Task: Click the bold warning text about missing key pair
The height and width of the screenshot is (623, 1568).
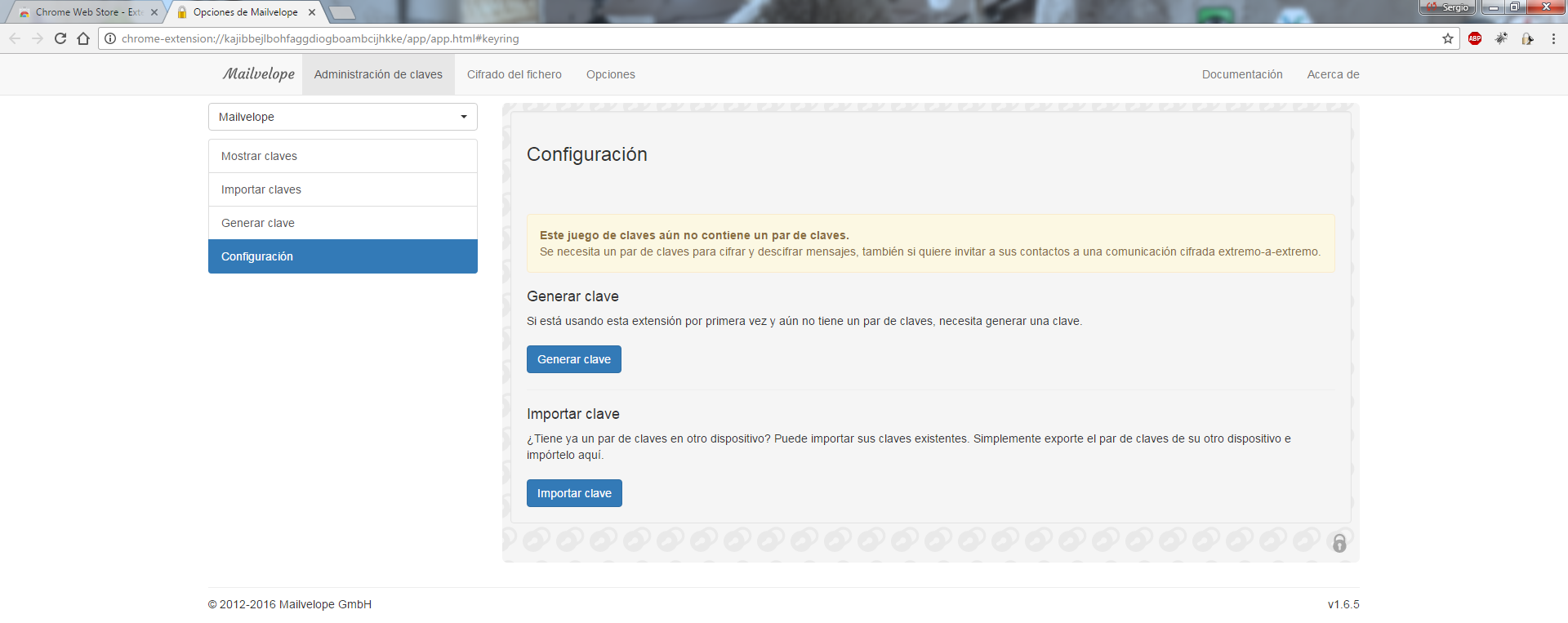Action: point(694,235)
